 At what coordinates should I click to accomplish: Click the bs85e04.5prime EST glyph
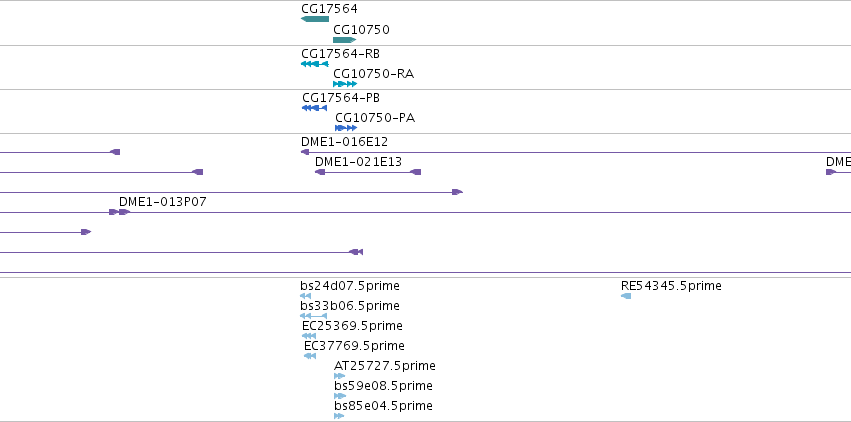click(x=339, y=416)
